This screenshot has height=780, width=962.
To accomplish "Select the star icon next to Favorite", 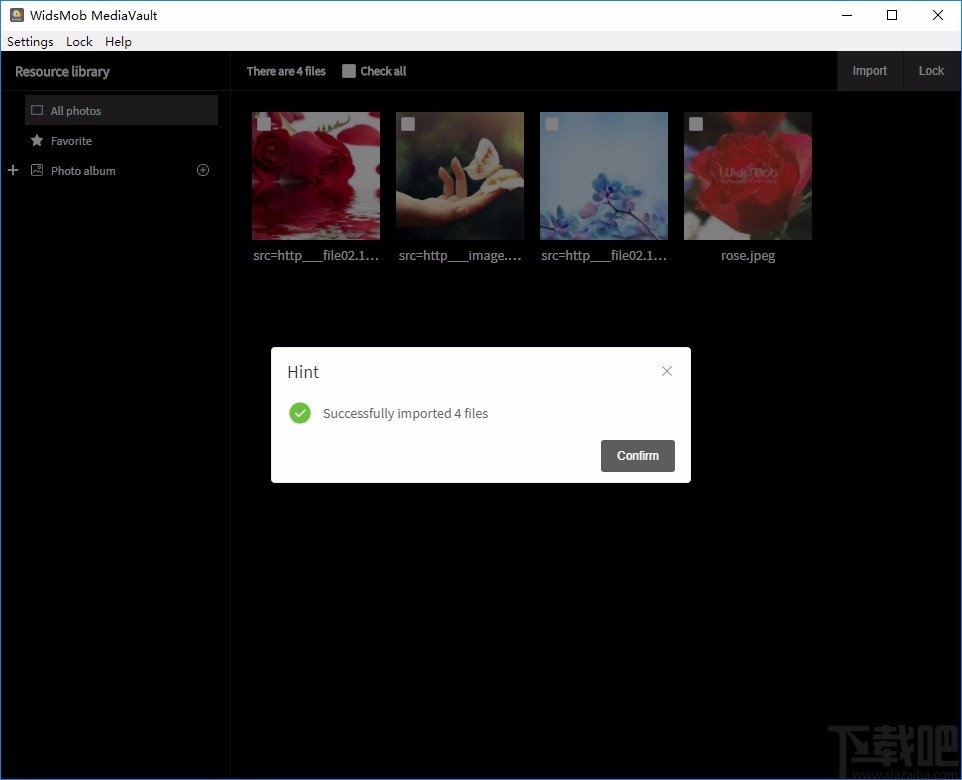I will [x=39, y=140].
